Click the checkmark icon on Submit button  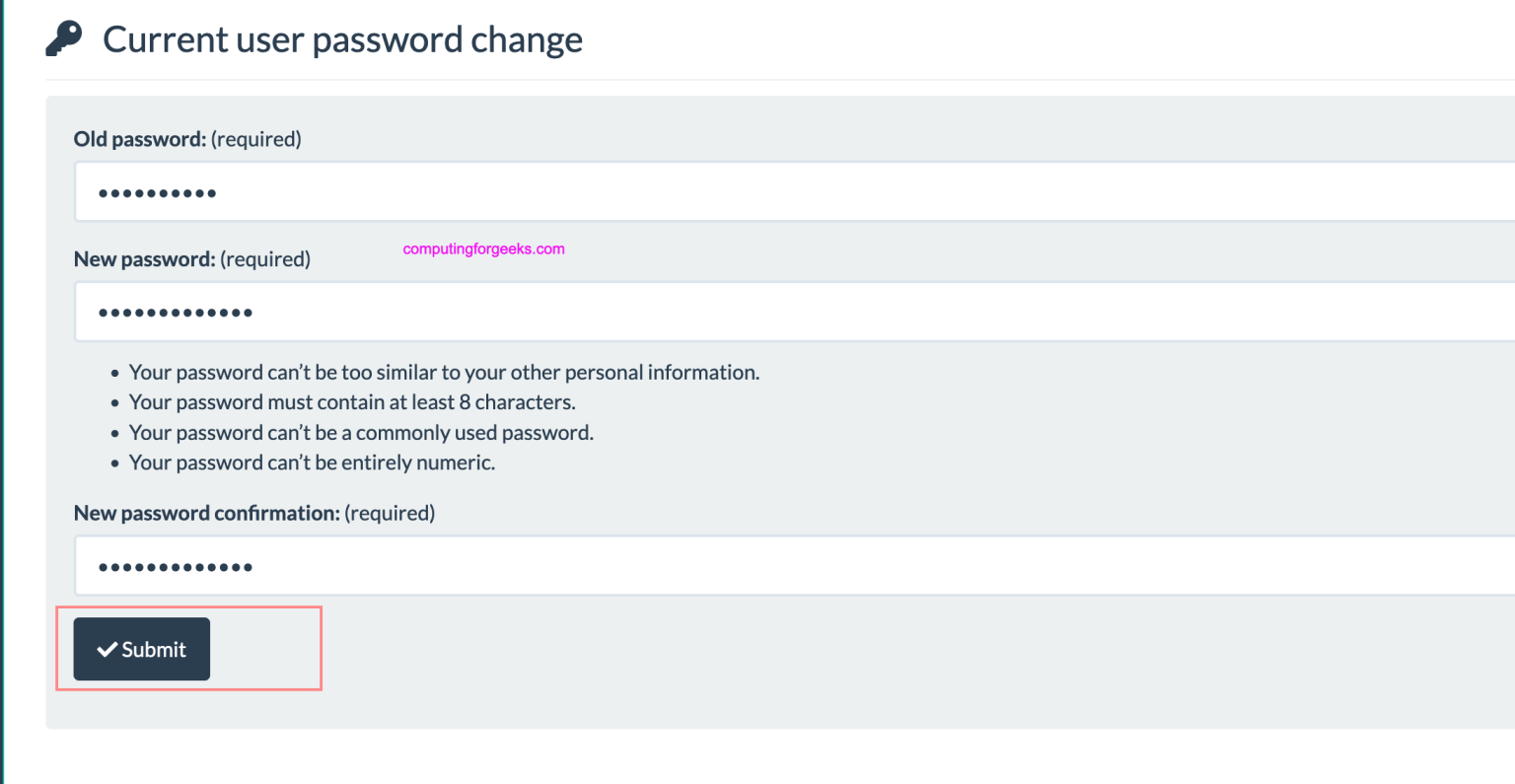click(107, 649)
